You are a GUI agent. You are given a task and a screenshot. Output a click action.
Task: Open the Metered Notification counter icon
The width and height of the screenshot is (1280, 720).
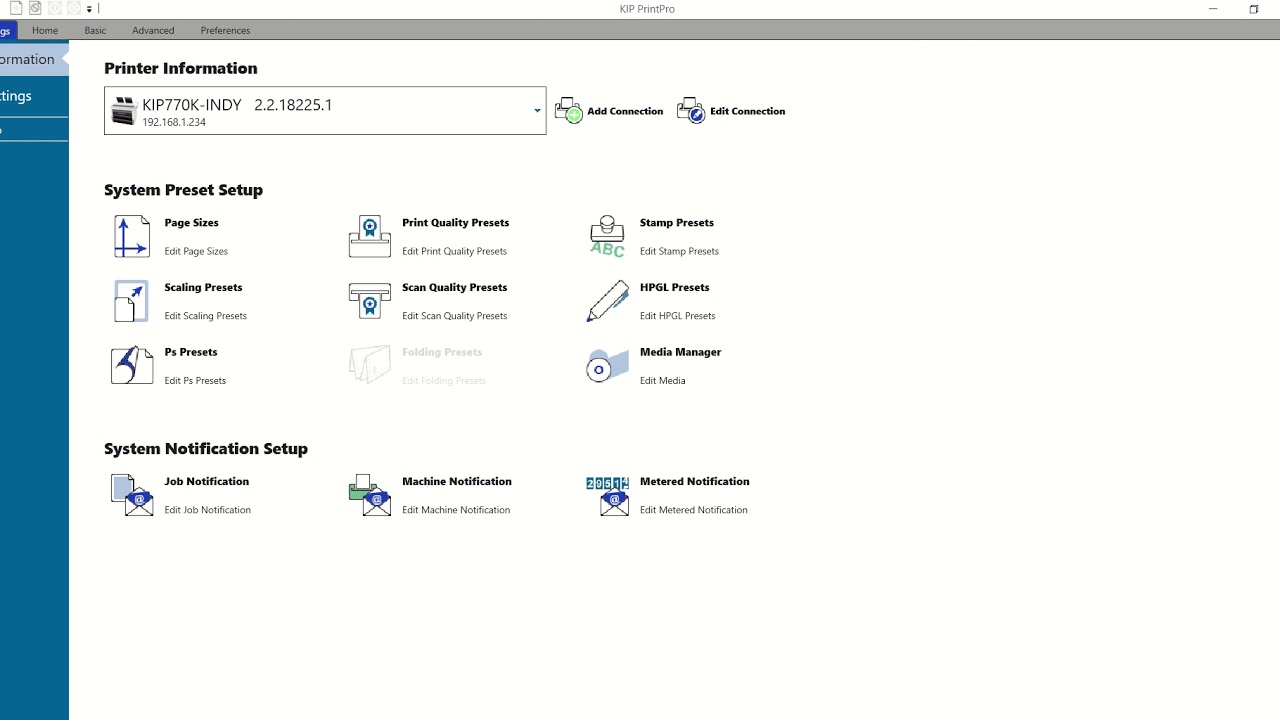tap(607, 495)
